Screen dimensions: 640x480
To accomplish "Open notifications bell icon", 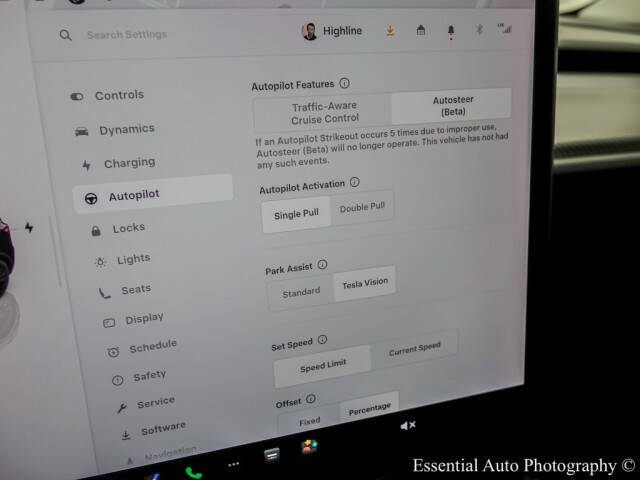I will pos(450,32).
